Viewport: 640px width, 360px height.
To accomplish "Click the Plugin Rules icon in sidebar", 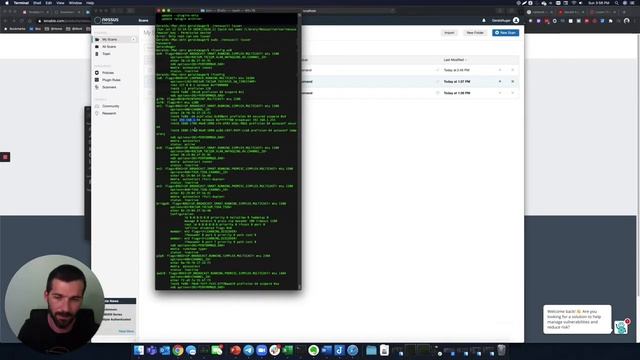I will tap(97, 80).
